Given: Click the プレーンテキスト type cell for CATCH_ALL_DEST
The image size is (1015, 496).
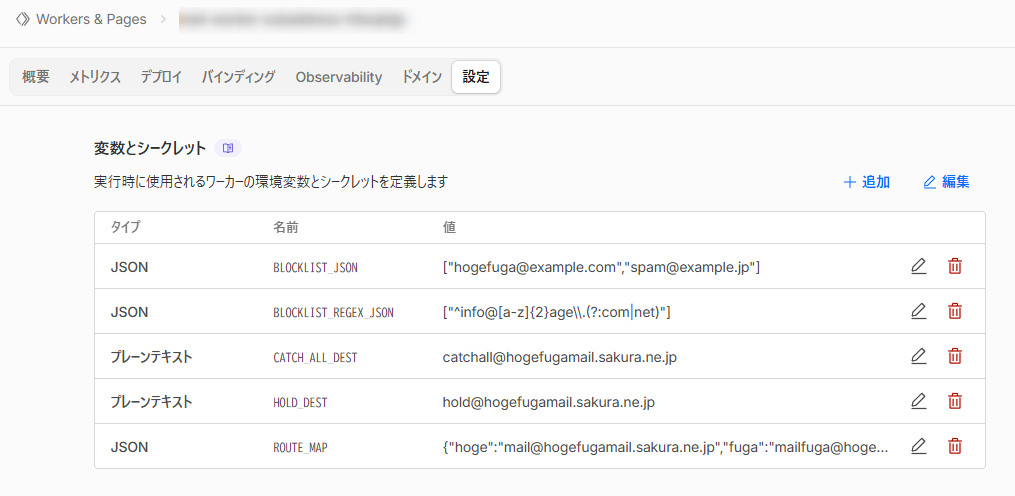Looking at the screenshot, I should (x=151, y=357).
